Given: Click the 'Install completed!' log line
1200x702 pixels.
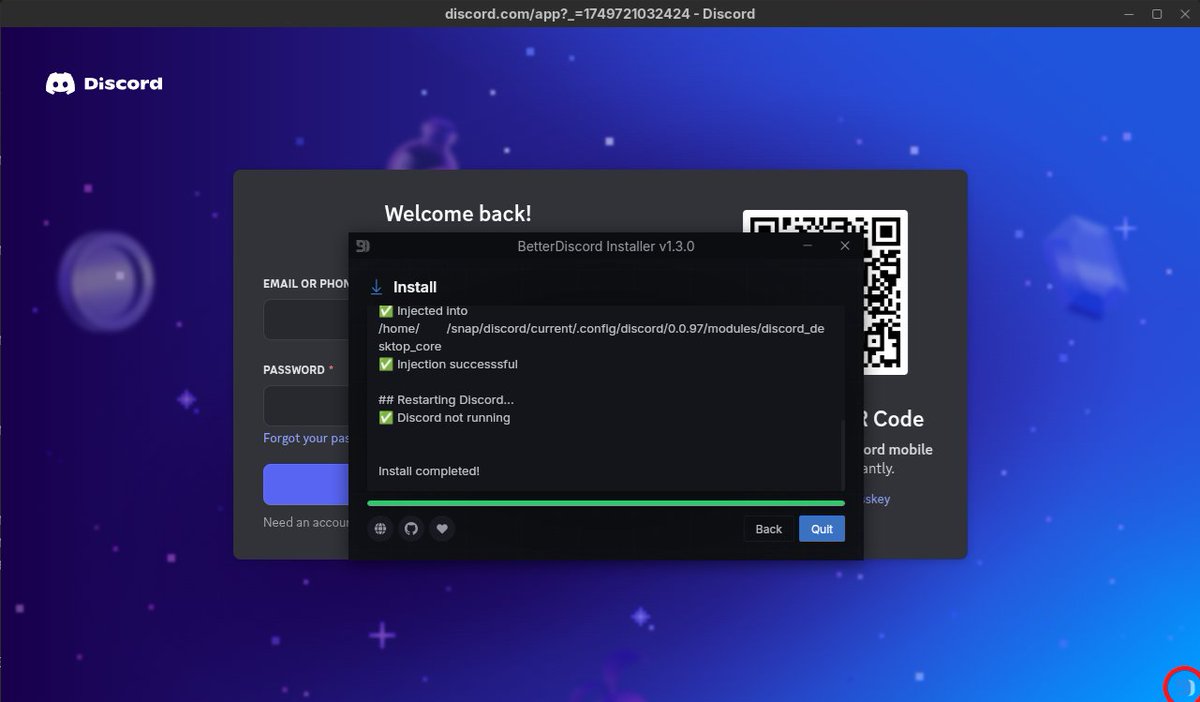Looking at the screenshot, I should 429,471.
